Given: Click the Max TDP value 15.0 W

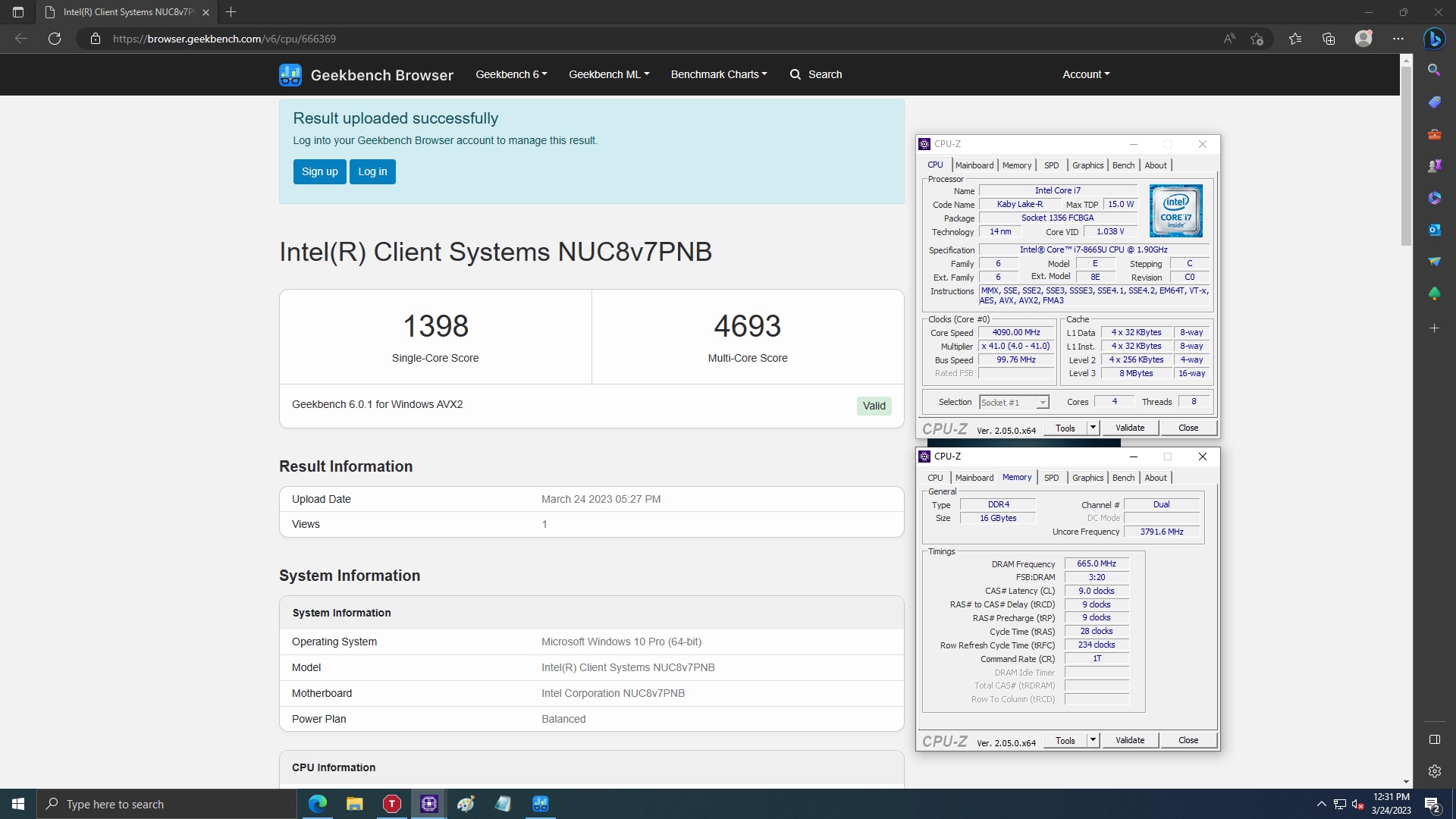Looking at the screenshot, I should click(x=1121, y=204).
